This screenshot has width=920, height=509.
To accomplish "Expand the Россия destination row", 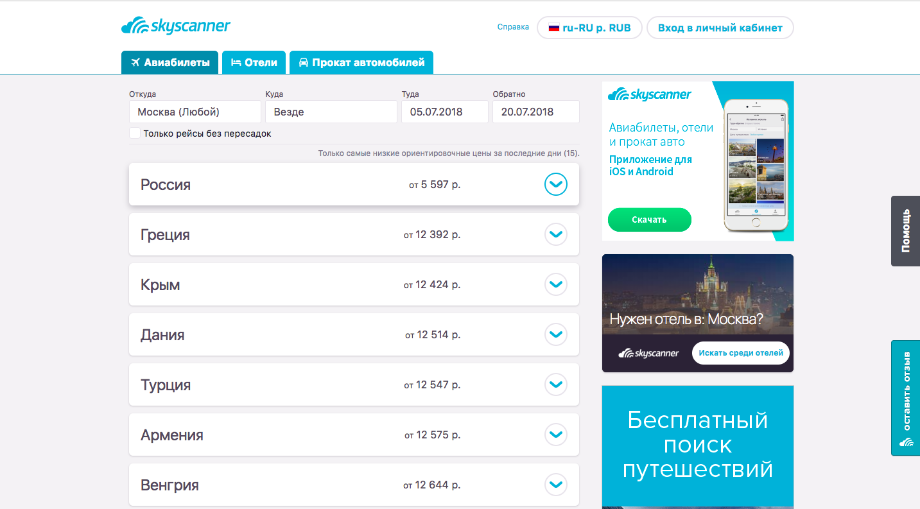I will click(x=556, y=184).
